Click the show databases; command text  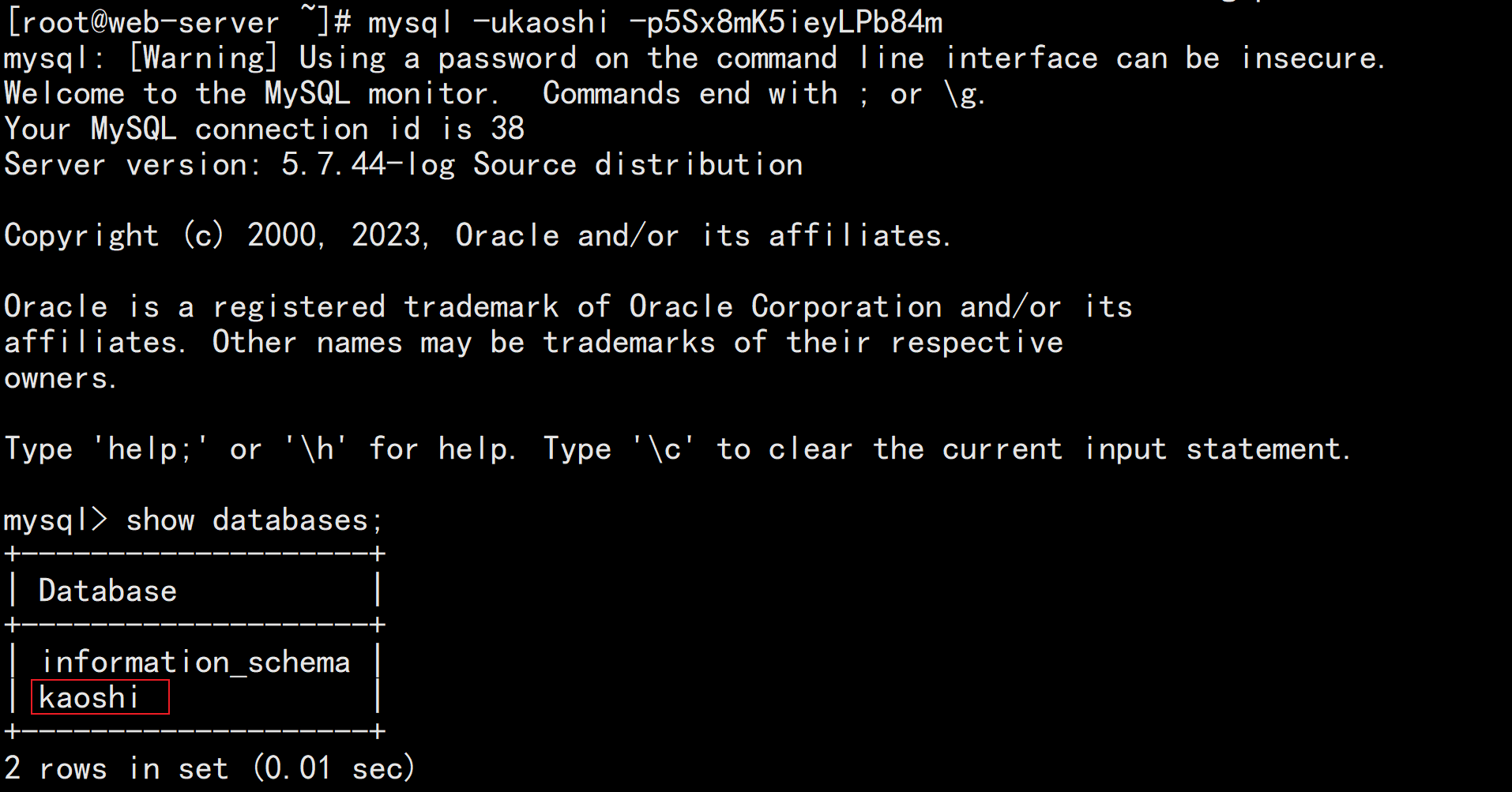254,520
